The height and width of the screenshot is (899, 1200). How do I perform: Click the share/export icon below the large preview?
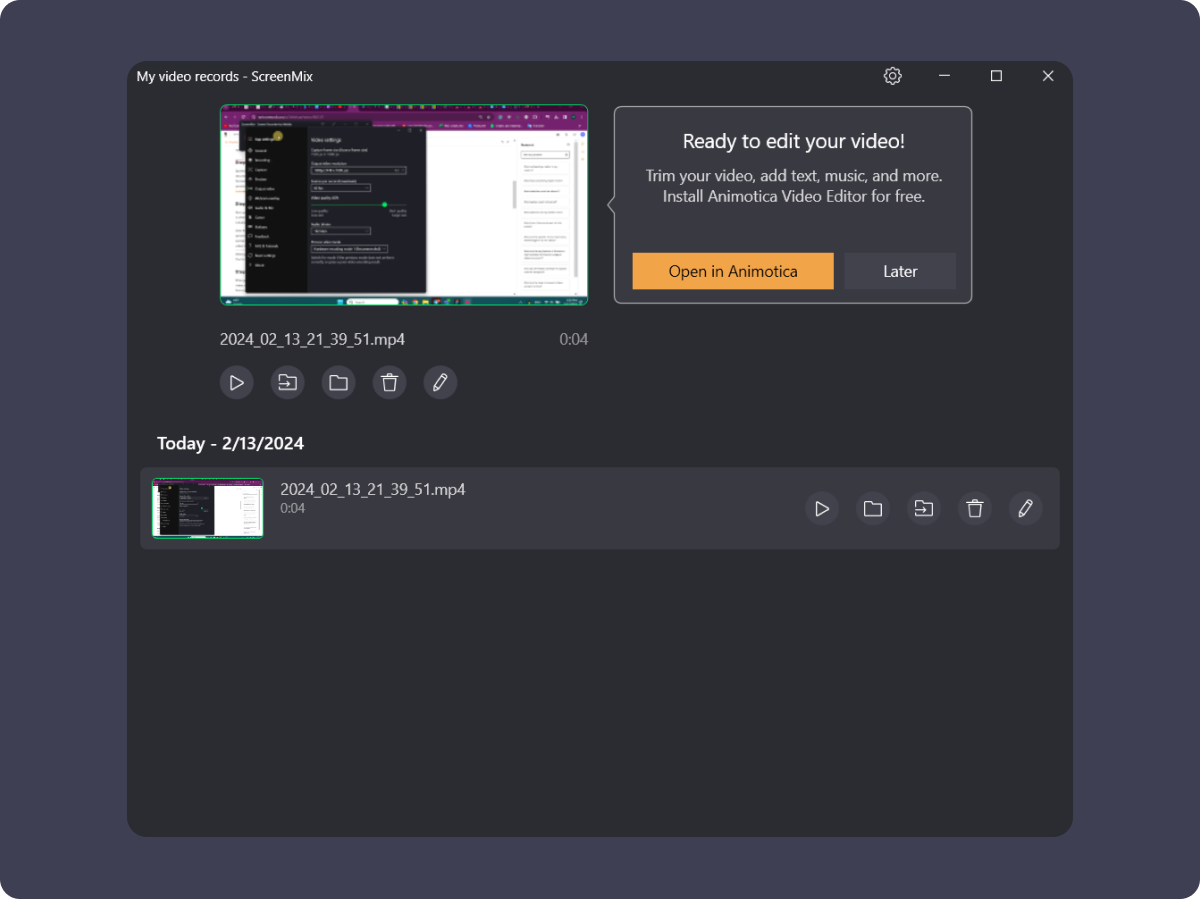tap(288, 382)
